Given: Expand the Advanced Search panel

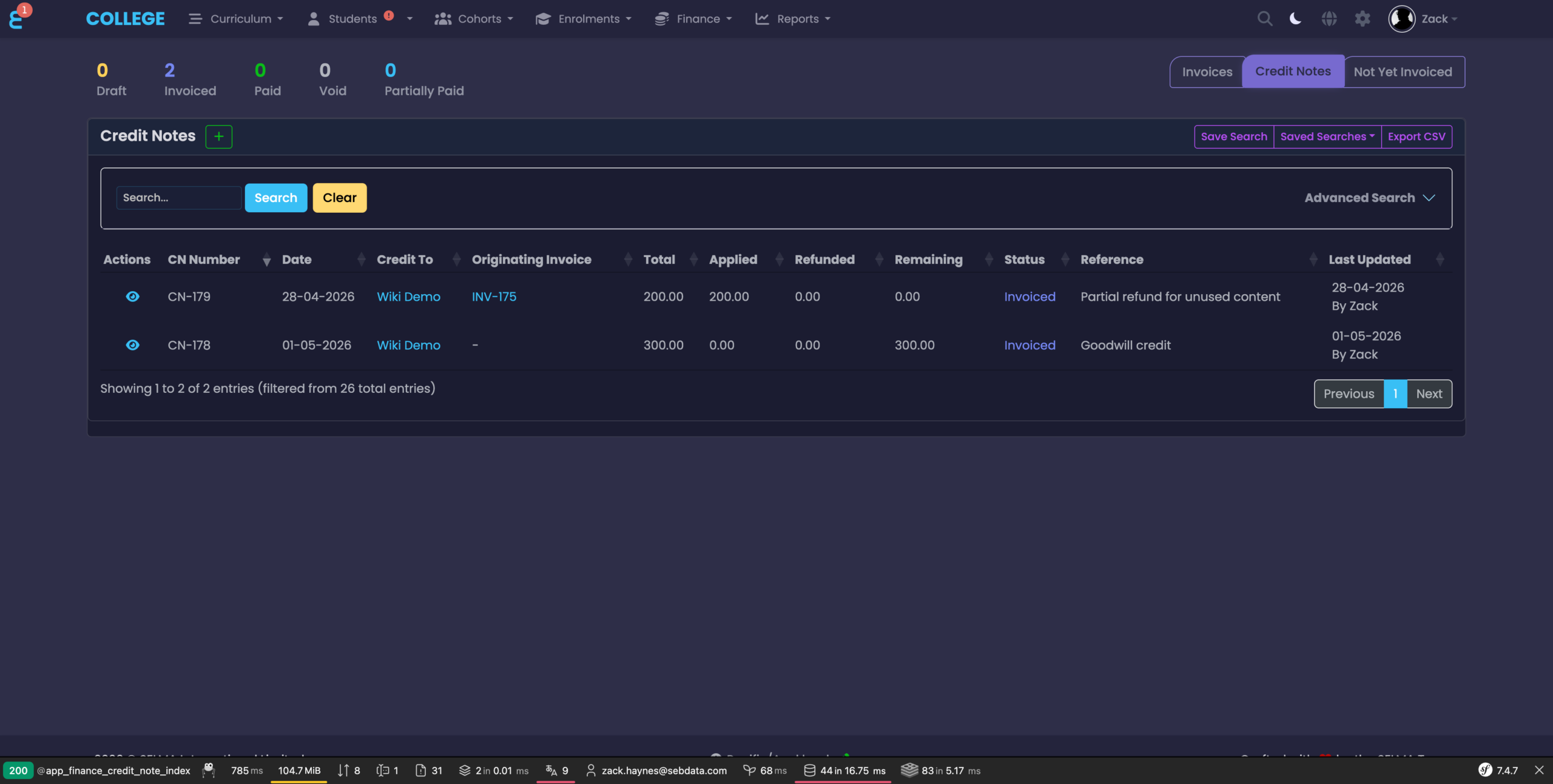Looking at the screenshot, I should (1370, 198).
